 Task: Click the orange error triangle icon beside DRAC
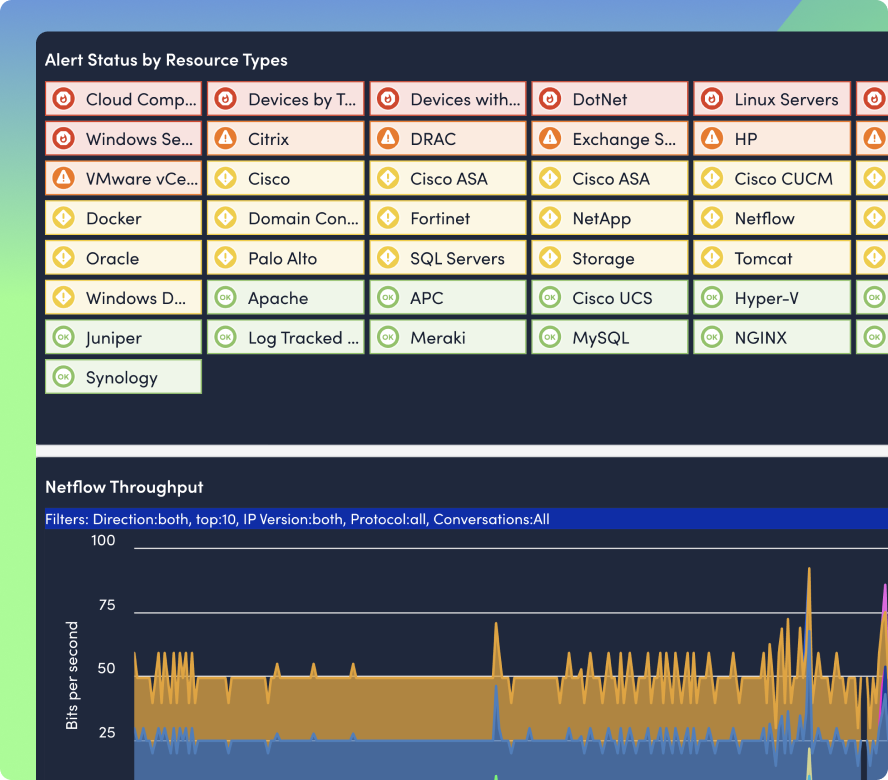click(388, 139)
